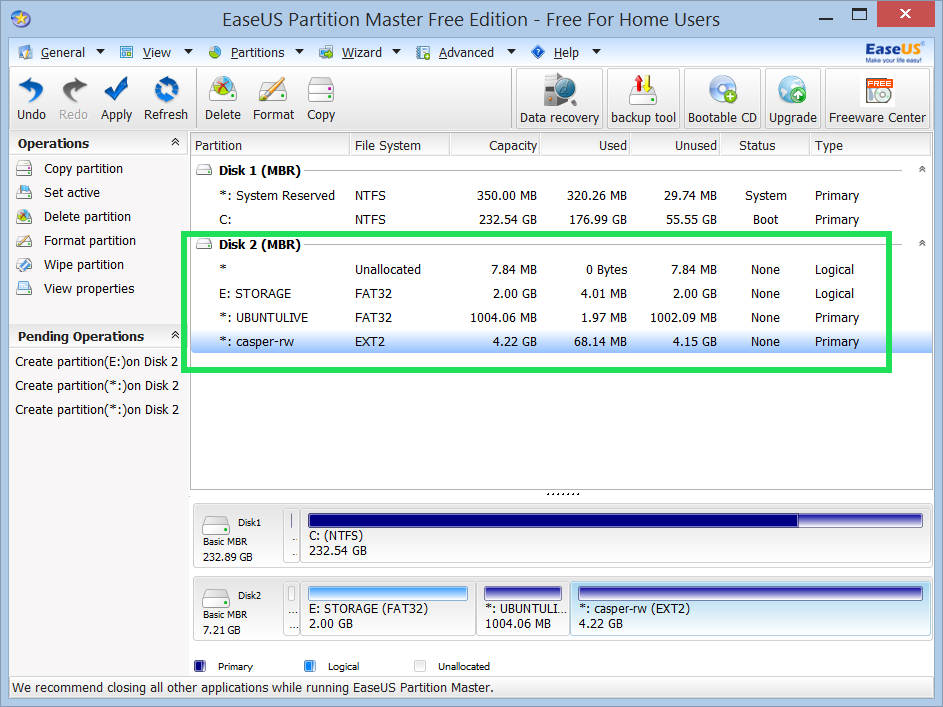Image resolution: width=943 pixels, height=707 pixels.
Task: Collapse the Disk 1 (MBR) group
Action: tap(922, 170)
